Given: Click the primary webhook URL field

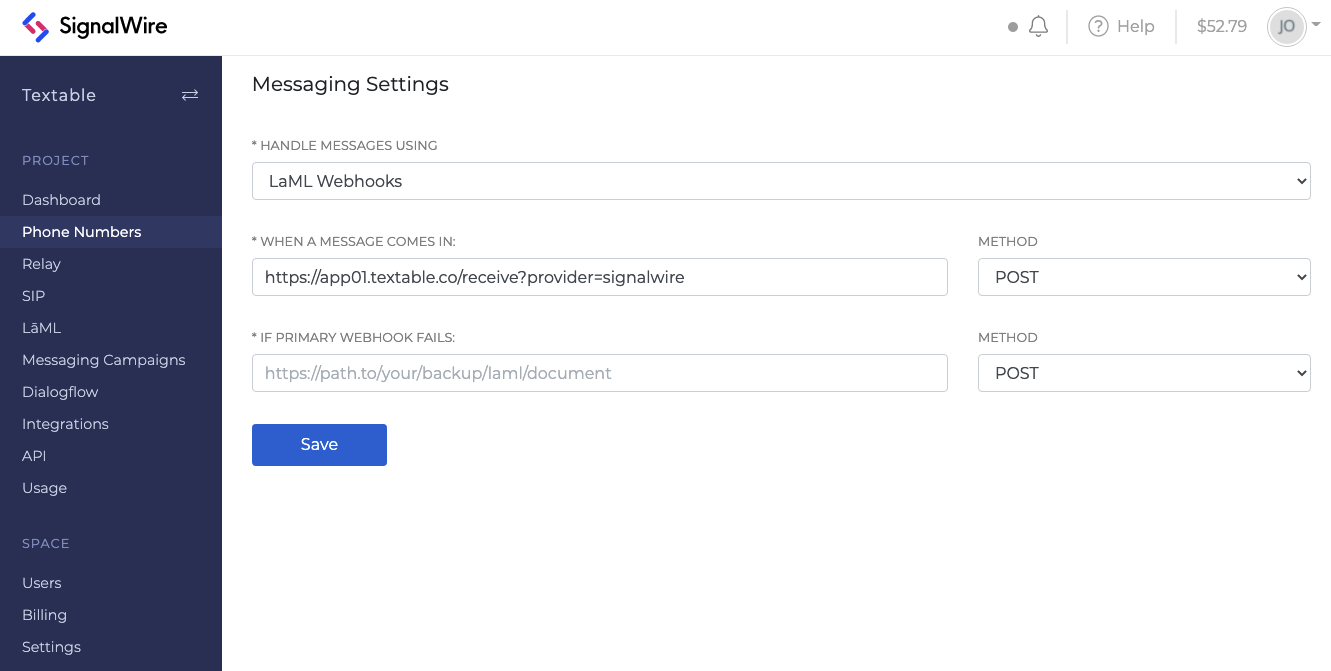Looking at the screenshot, I should coord(600,277).
